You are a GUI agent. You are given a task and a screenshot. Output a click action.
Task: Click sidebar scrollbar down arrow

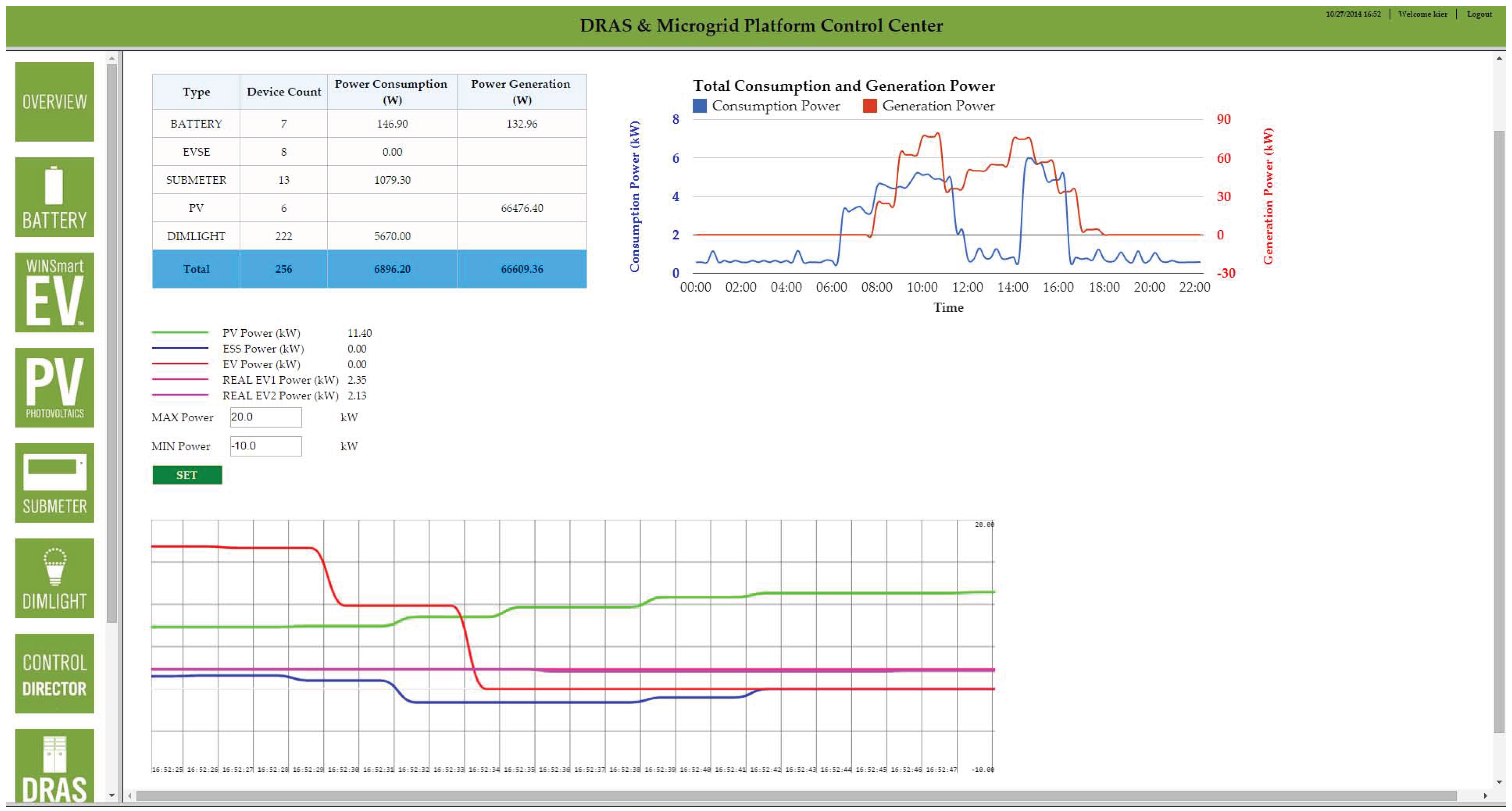pos(112,796)
